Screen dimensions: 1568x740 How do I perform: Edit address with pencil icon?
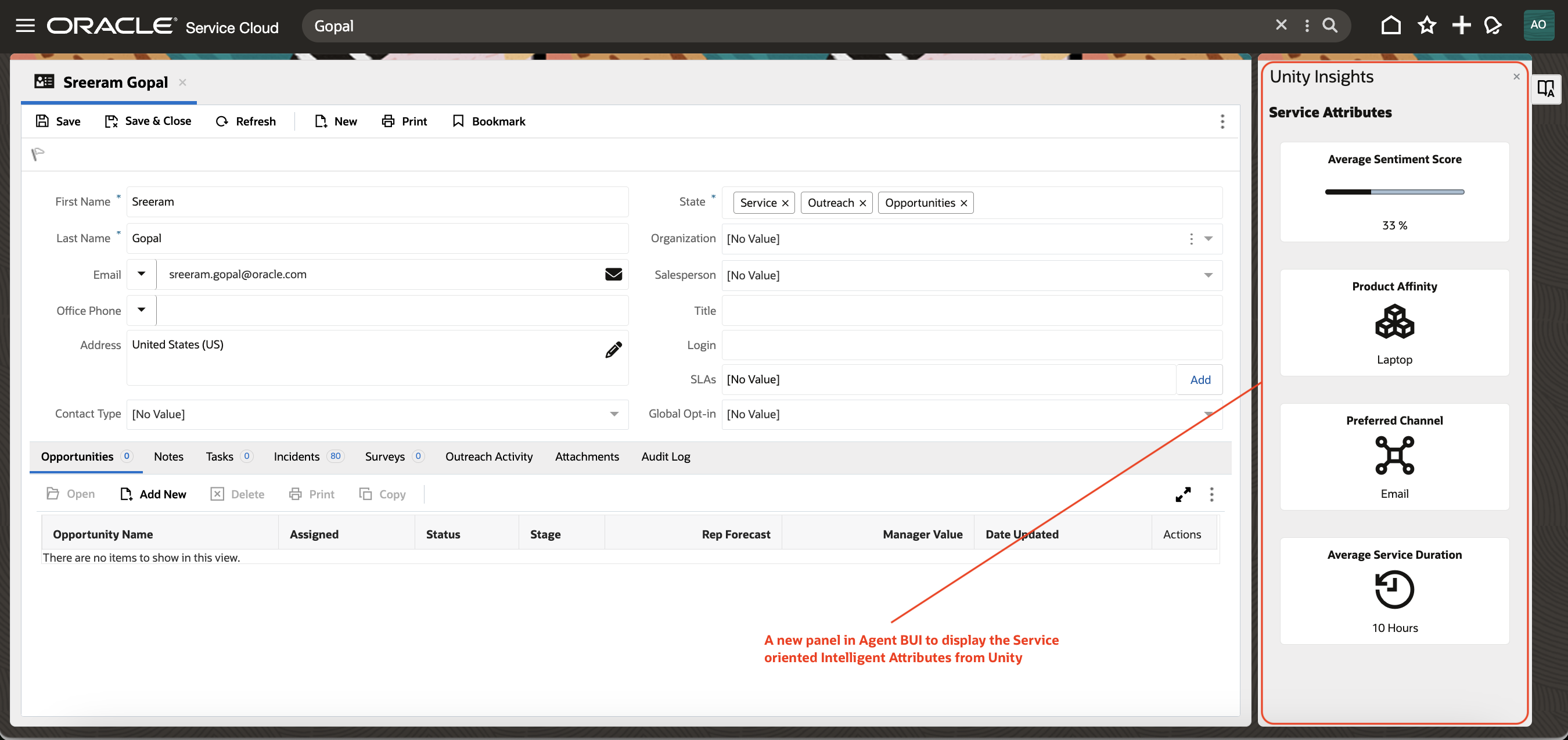click(613, 350)
